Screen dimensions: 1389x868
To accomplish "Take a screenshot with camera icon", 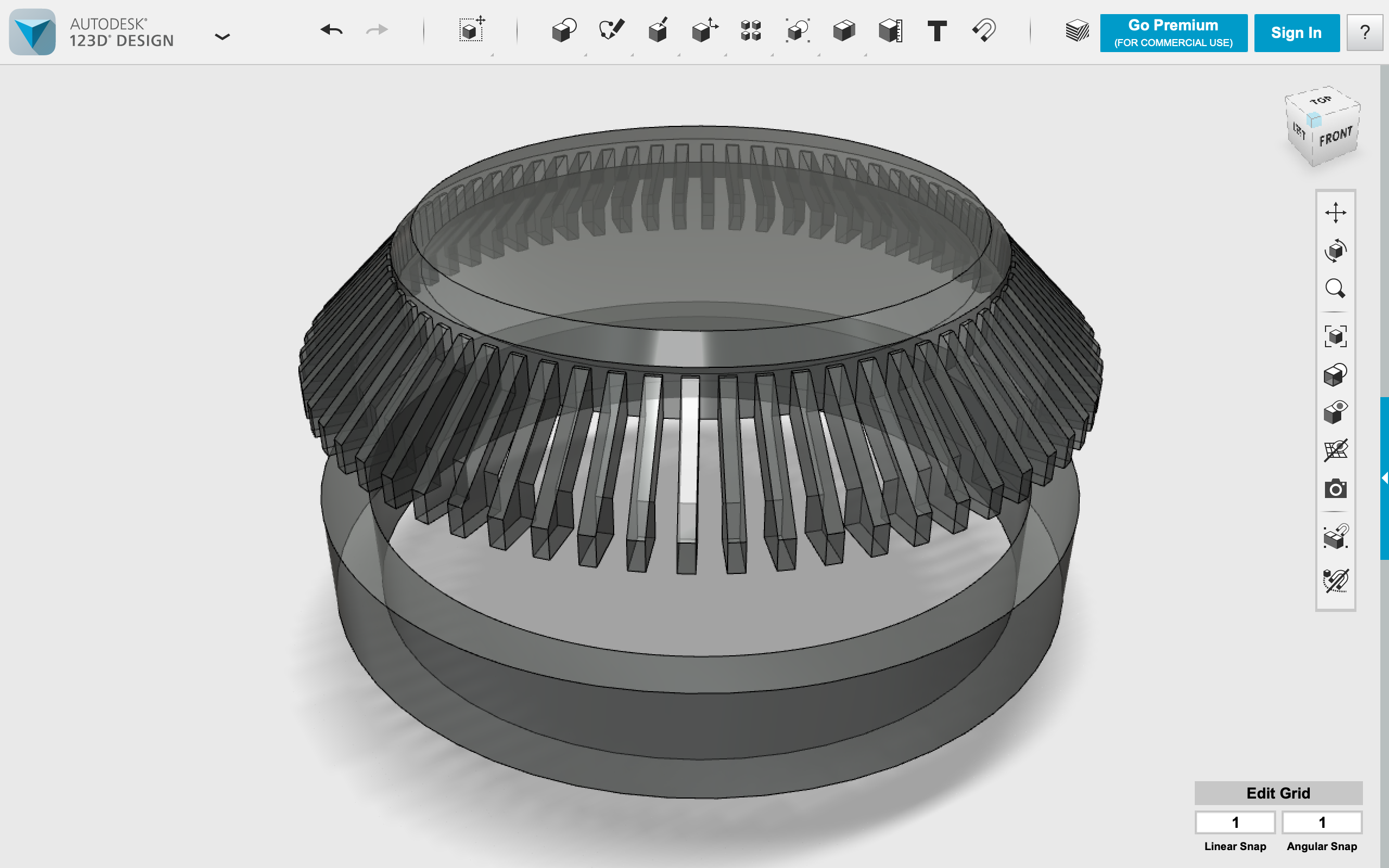I will [1335, 489].
